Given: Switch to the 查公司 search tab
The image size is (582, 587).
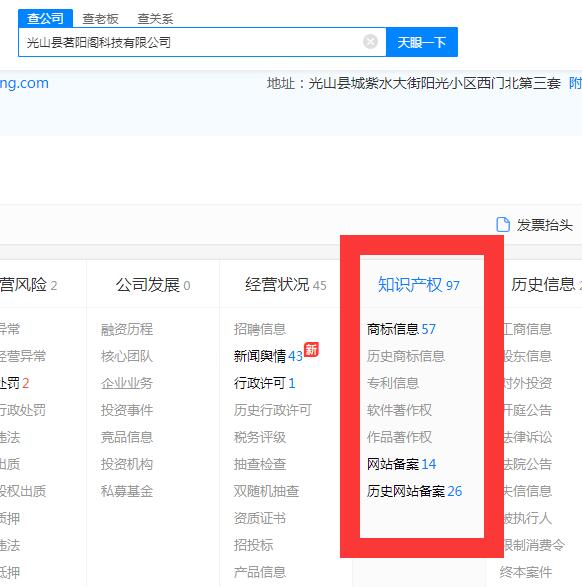Looking at the screenshot, I should coord(45,18).
